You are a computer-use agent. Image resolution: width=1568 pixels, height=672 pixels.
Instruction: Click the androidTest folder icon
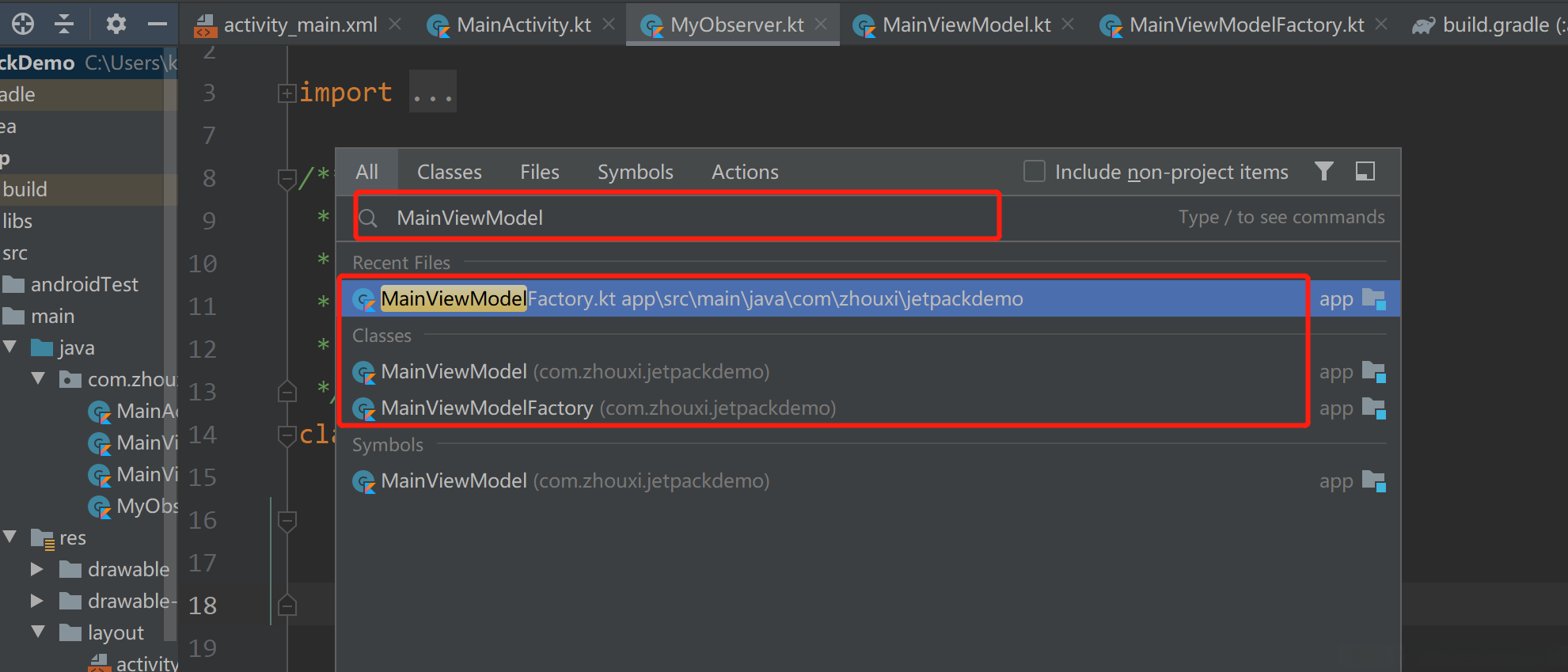click(13, 284)
